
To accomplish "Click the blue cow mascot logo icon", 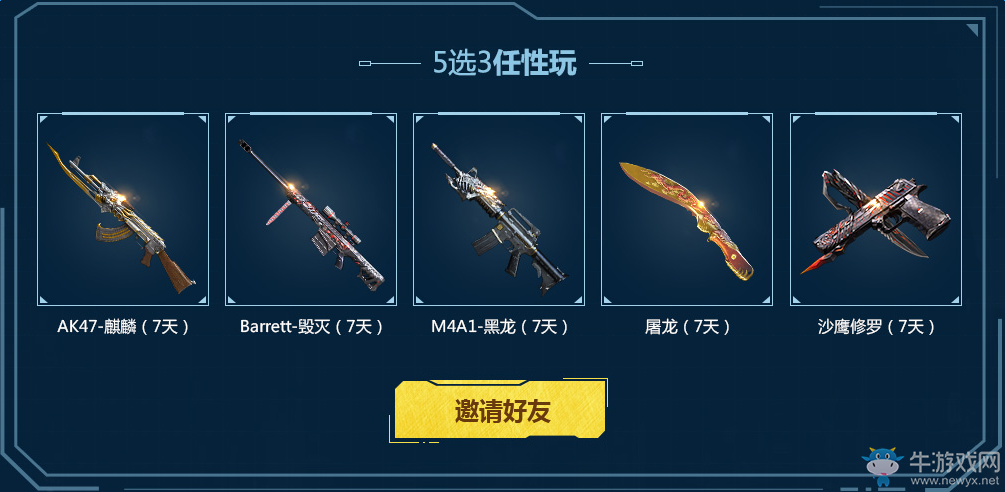I will coord(883,468).
